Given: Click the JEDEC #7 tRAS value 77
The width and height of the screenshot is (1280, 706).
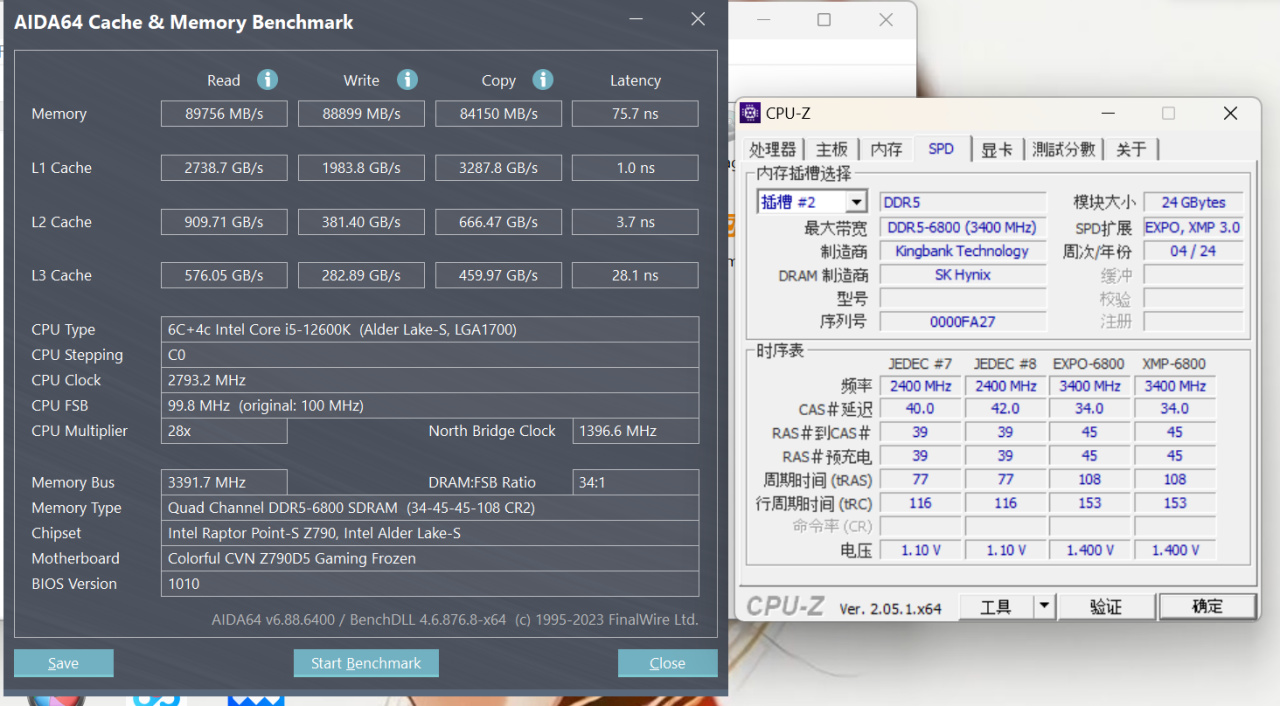Looking at the screenshot, I should coord(920,479).
